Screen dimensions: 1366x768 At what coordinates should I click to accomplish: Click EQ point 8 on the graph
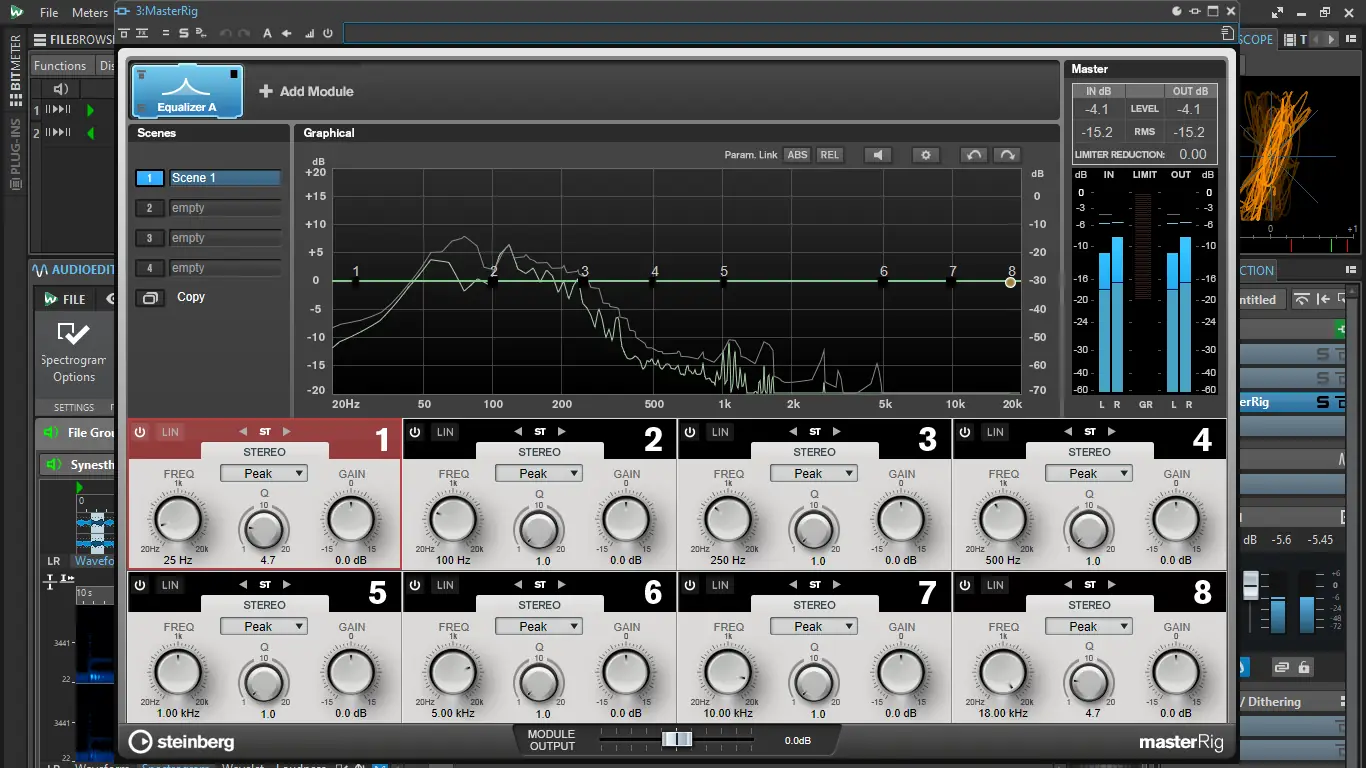point(1011,282)
